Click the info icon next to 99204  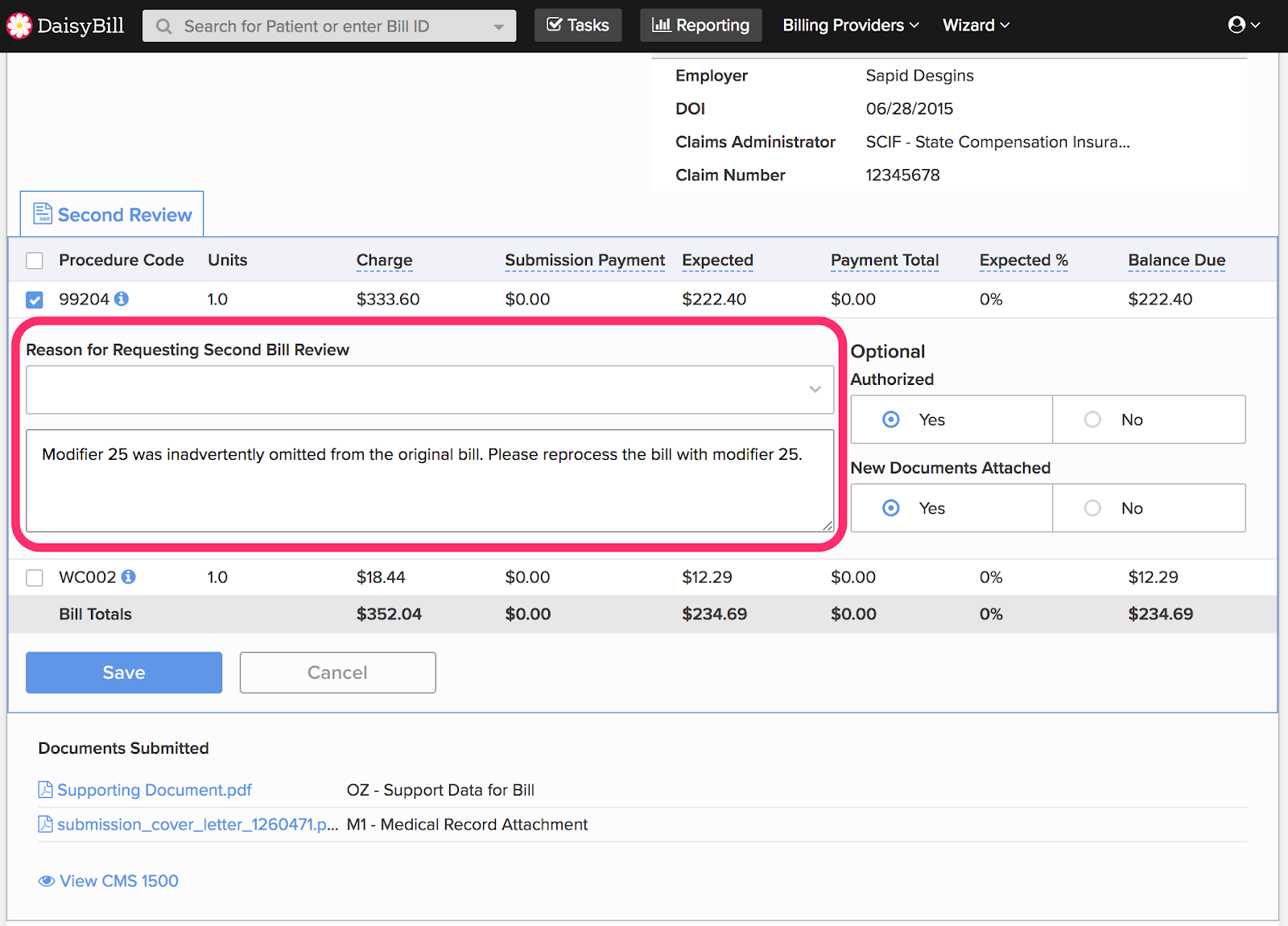tap(122, 299)
